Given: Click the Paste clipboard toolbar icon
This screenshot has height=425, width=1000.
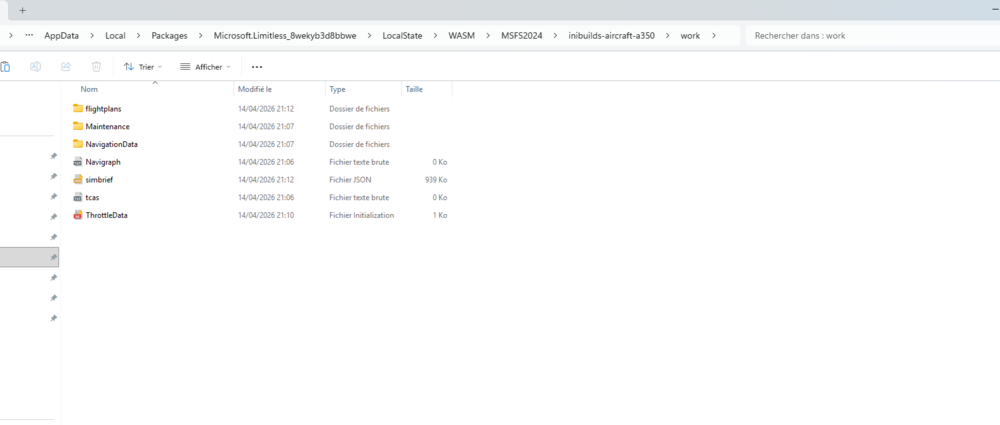Looking at the screenshot, I should coord(6,67).
